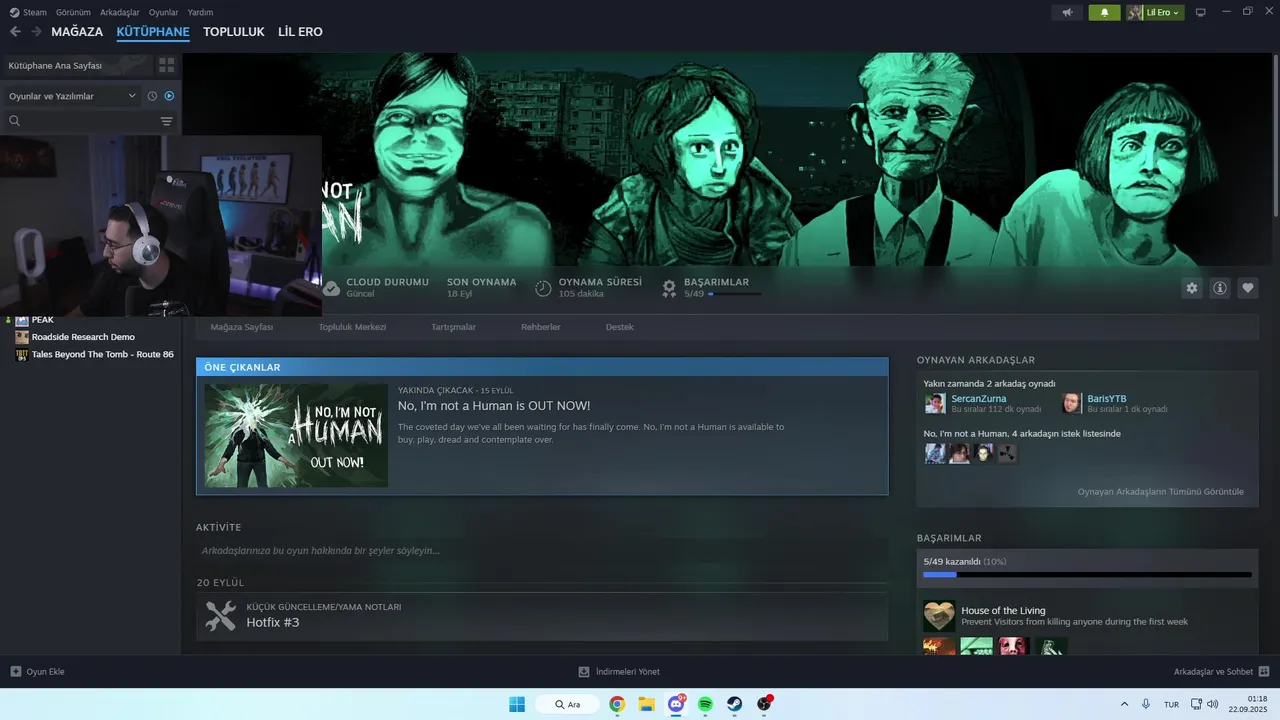
Task: Open the announcements megaphone icon
Action: 1068,12
